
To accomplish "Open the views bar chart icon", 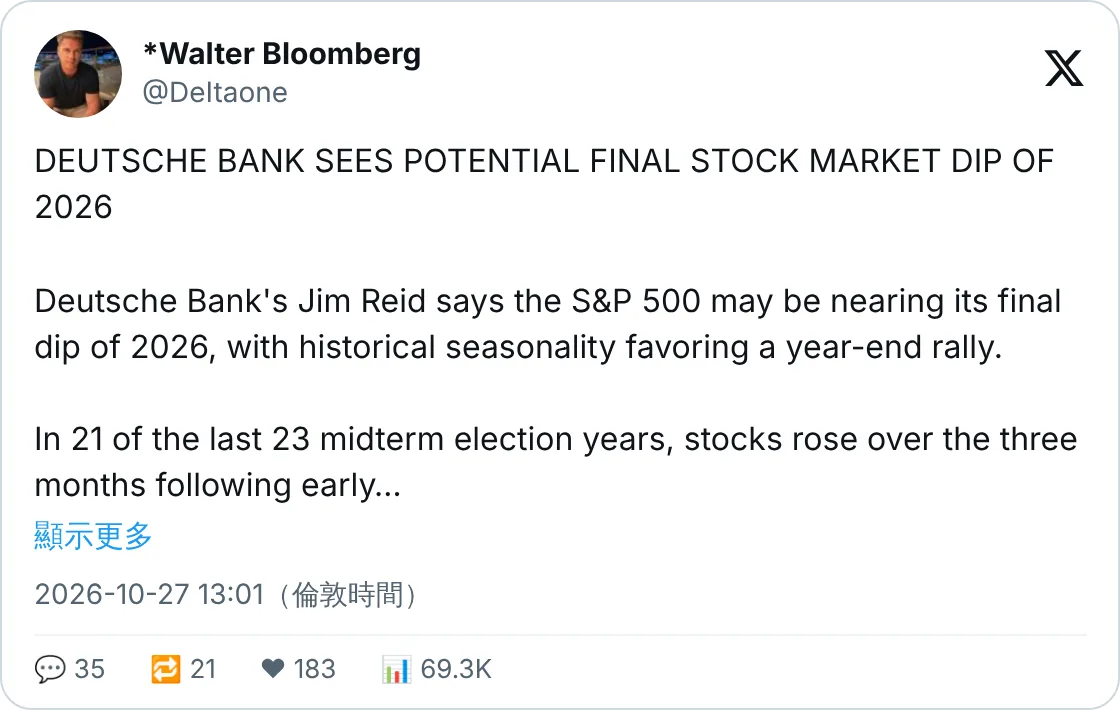I will [396, 669].
